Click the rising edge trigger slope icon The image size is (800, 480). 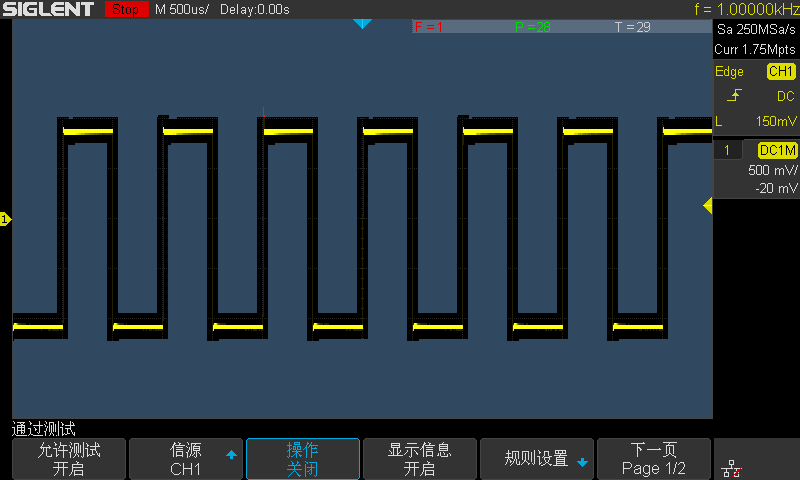point(734,95)
